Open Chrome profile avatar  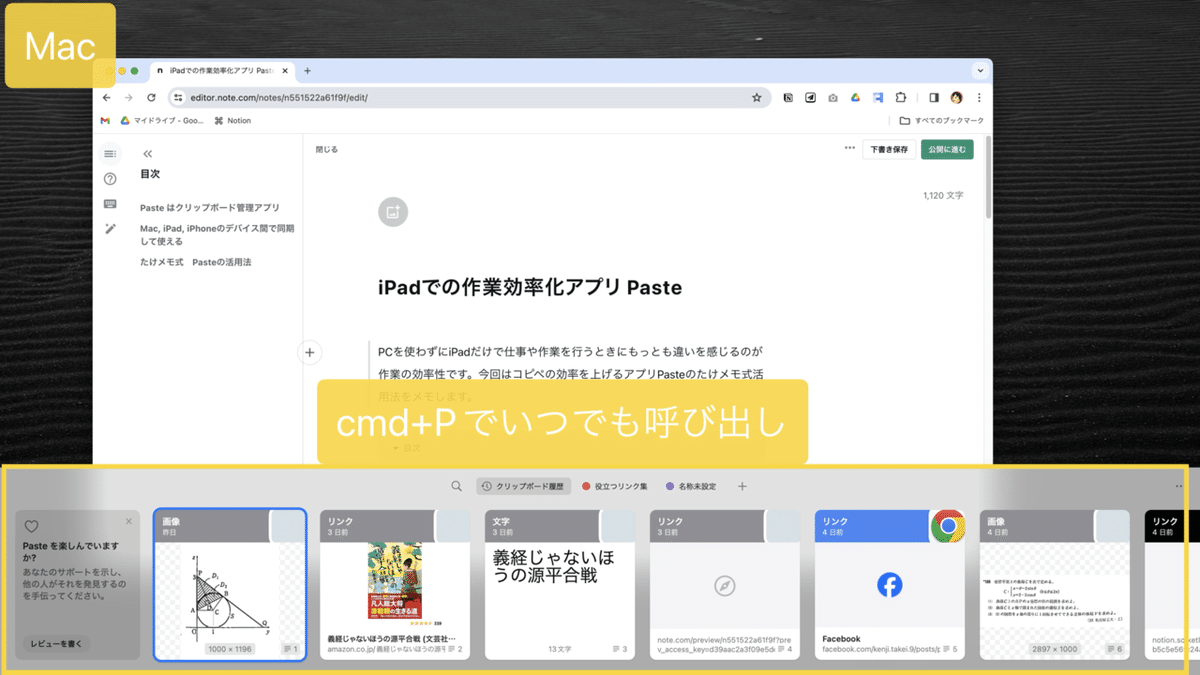pos(957,98)
